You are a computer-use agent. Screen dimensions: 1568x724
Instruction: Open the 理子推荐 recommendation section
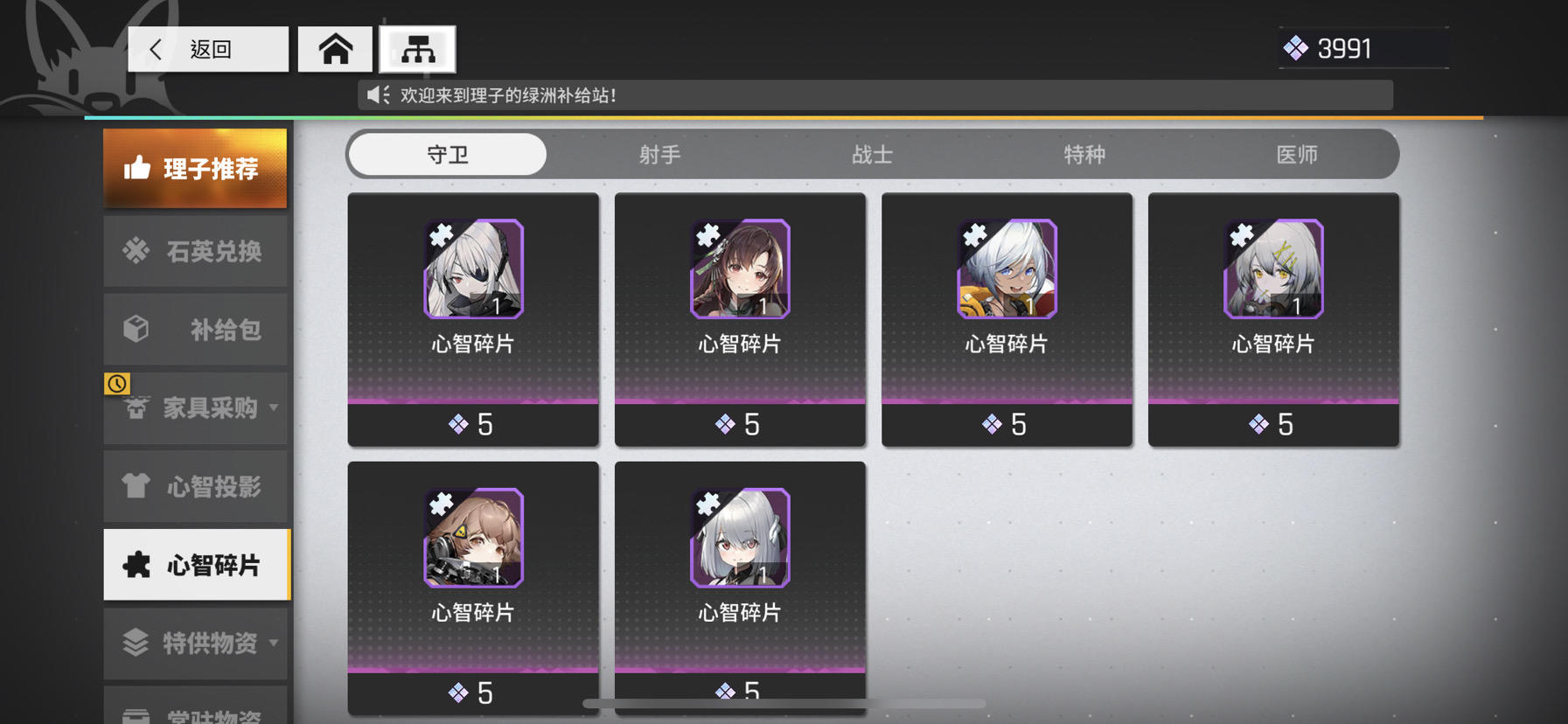[x=195, y=168]
